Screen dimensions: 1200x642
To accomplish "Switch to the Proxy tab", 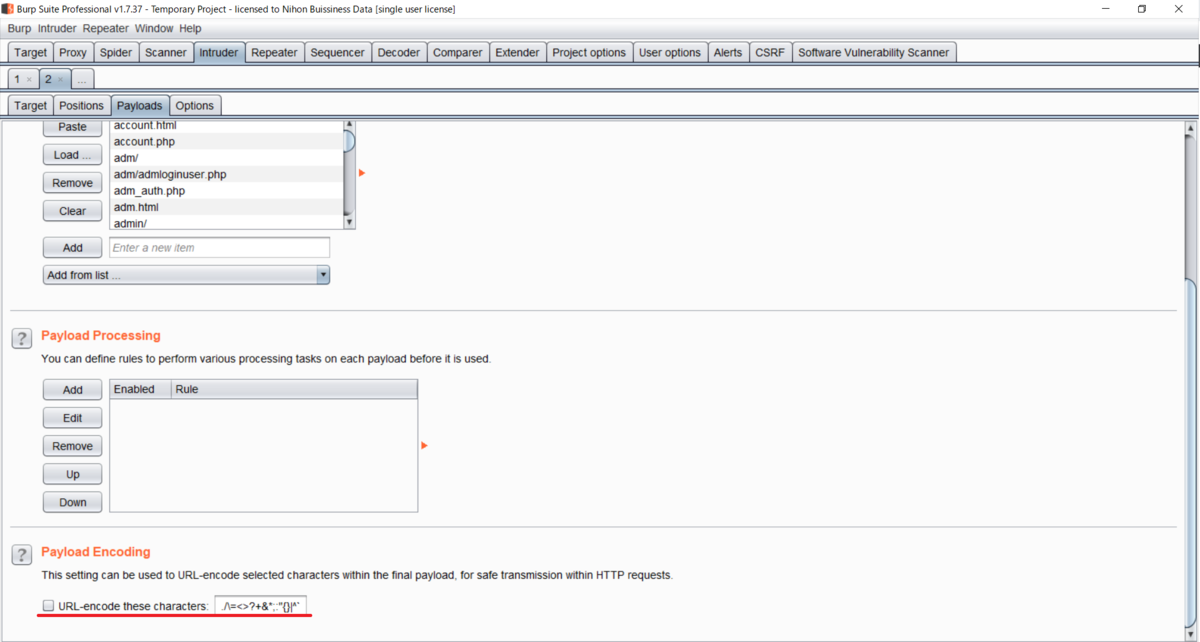I will (x=73, y=53).
